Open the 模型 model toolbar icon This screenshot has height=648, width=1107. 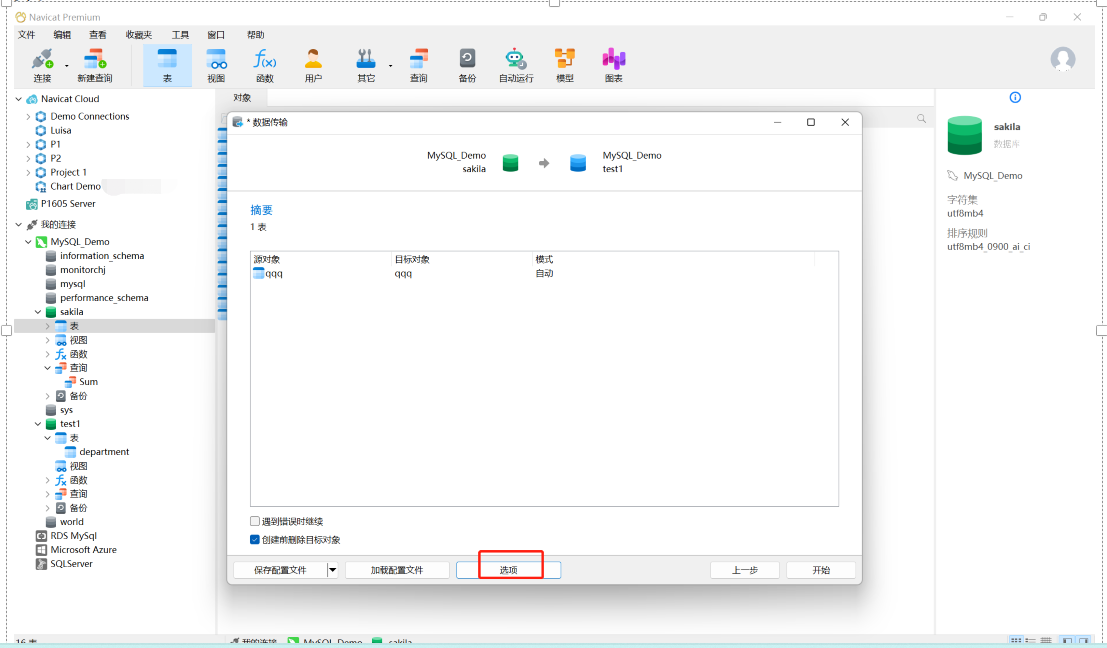(565, 64)
